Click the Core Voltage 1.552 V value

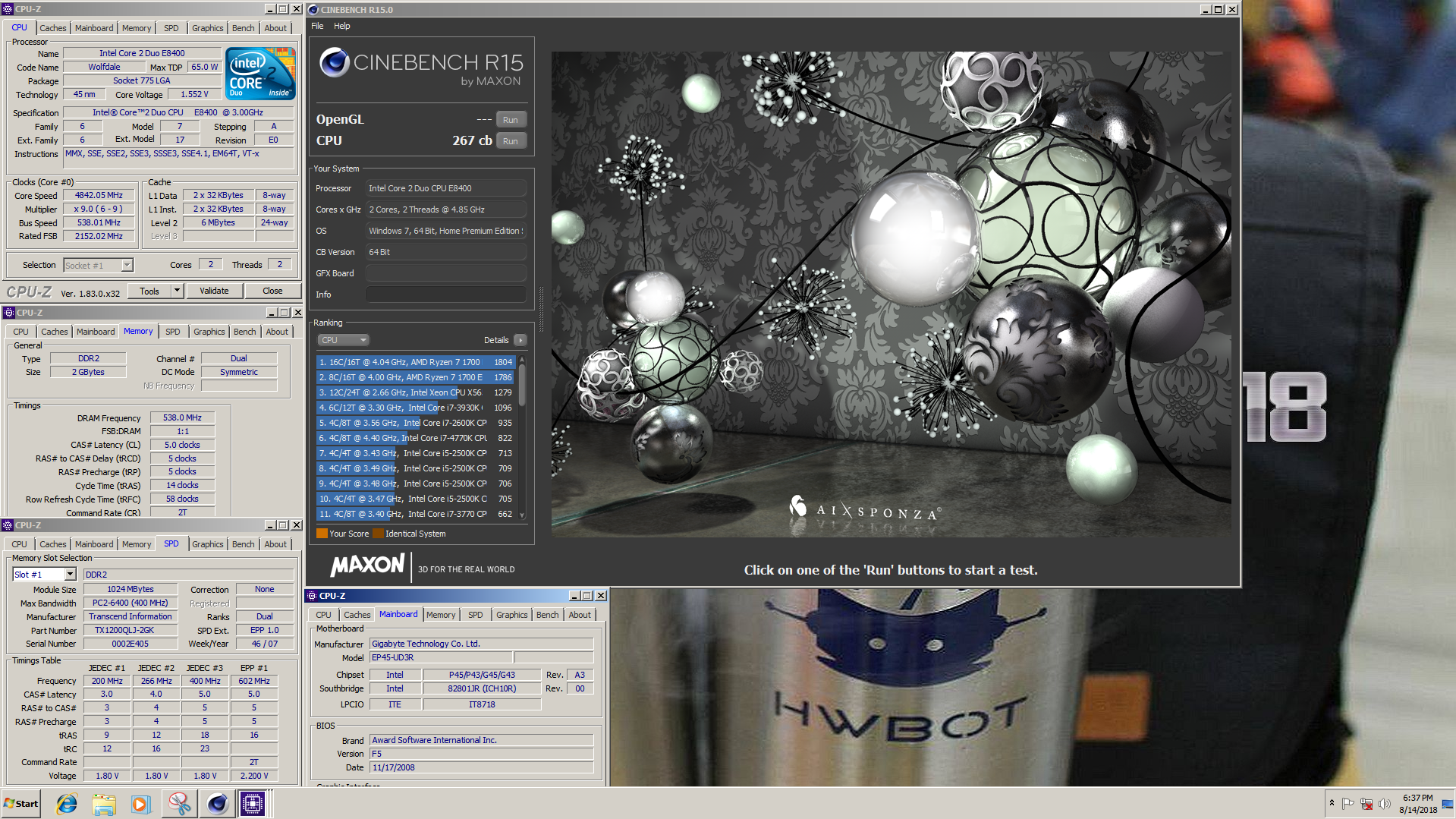click(x=194, y=94)
